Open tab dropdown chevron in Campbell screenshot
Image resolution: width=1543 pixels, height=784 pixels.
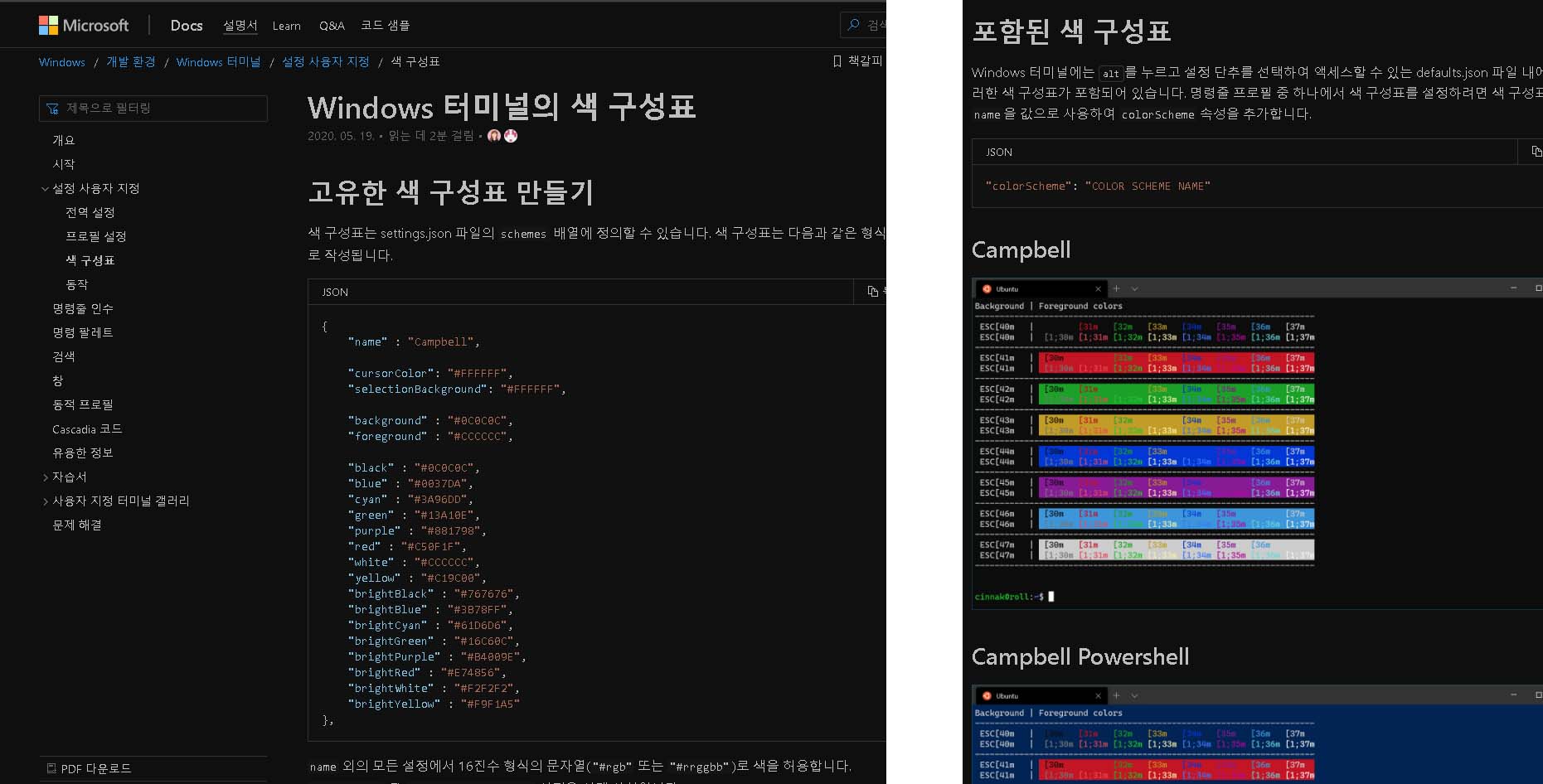[x=1134, y=289]
